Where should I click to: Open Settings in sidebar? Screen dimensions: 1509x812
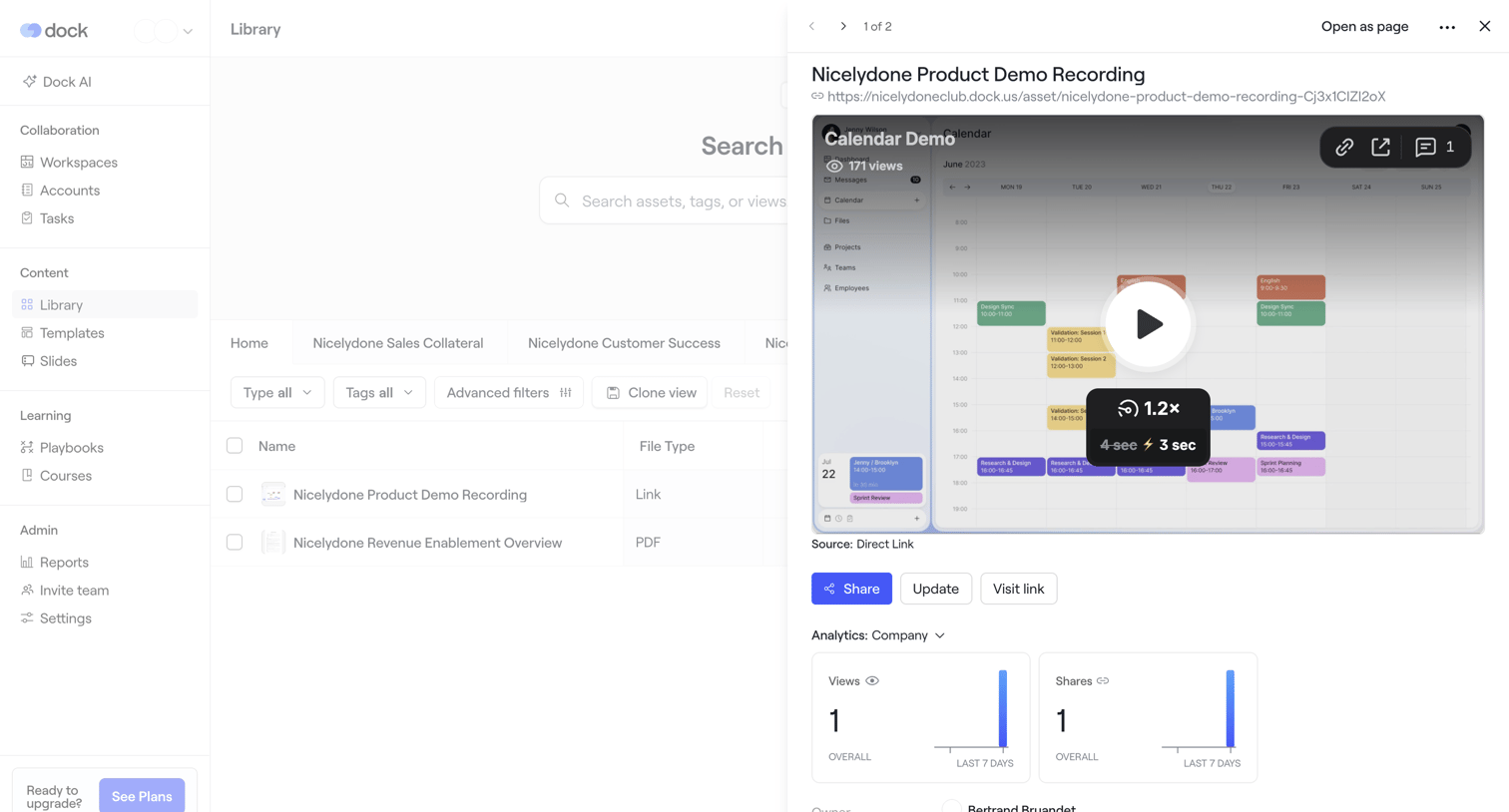point(56,618)
